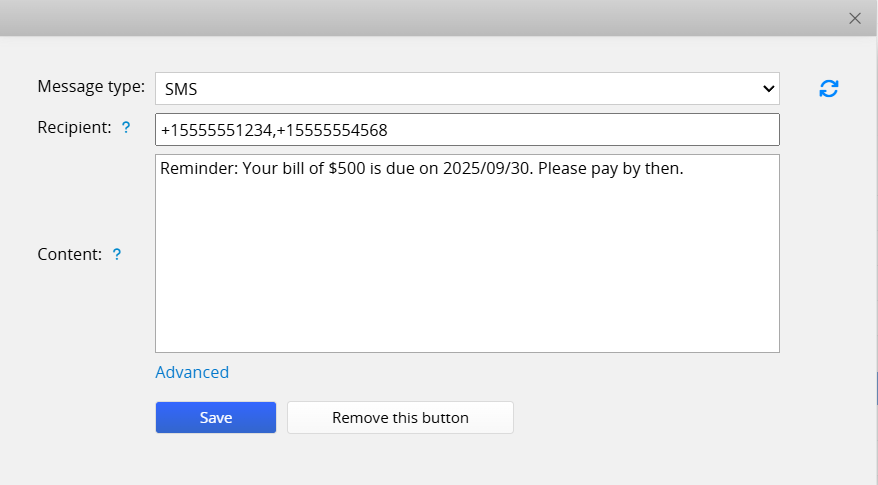Image resolution: width=878 pixels, height=485 pixels.
Task: Click the "Content:" label text
Action: click(x=70, y=254)
